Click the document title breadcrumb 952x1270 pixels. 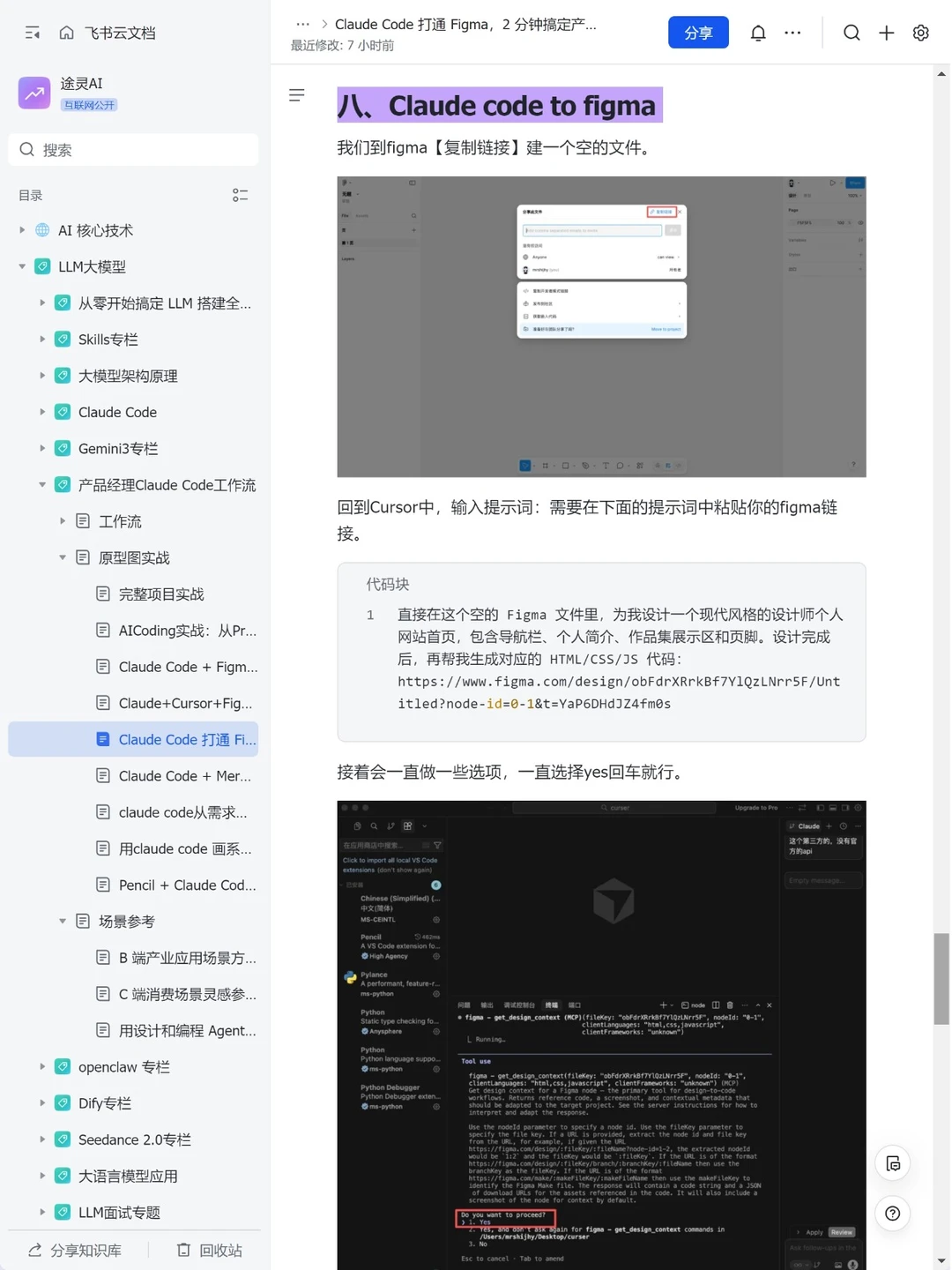coord(465,24)
